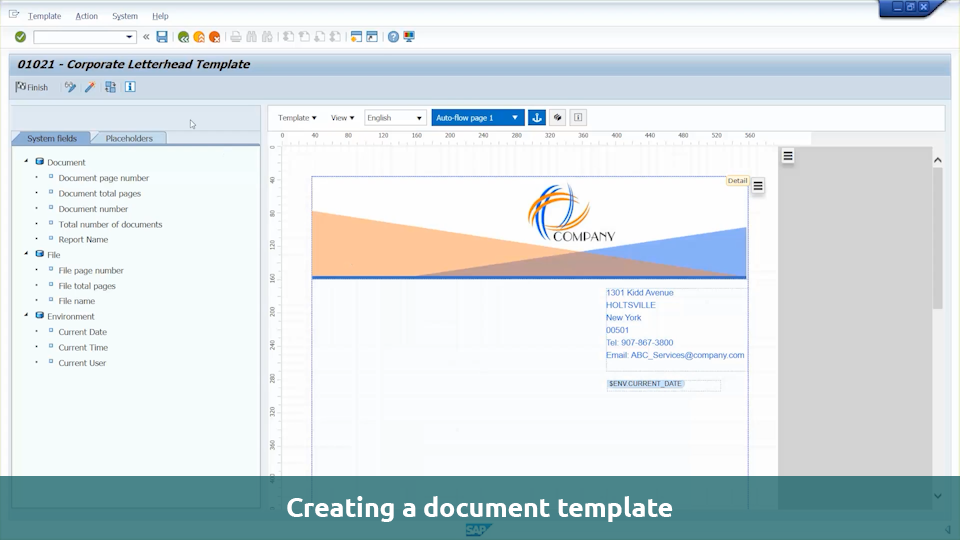The width and height of the screenshot is (960, 540).
Task: Click the blue anchor icon
Action: point(537,118)
